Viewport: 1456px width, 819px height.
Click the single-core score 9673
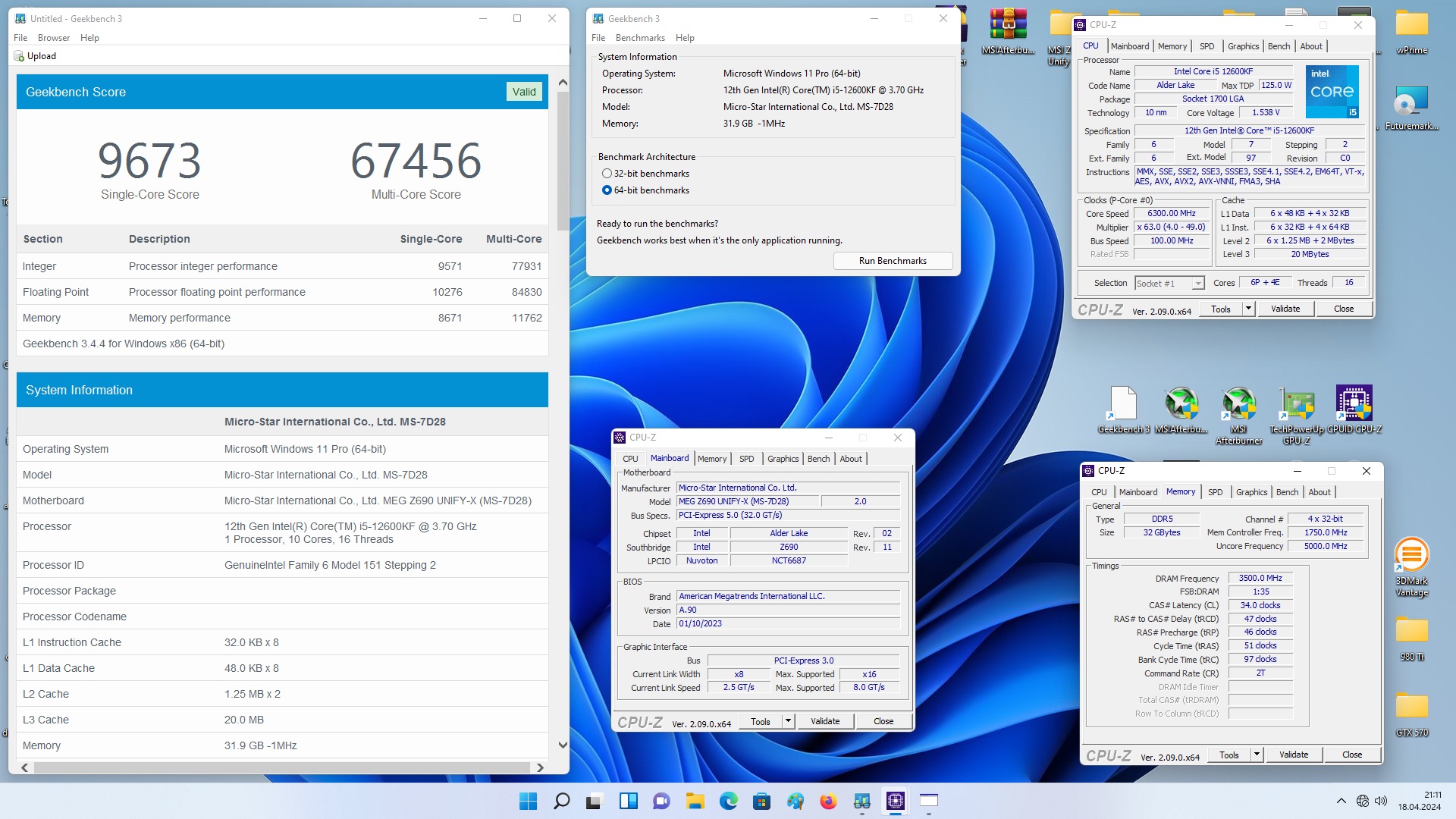coord(150,161)
